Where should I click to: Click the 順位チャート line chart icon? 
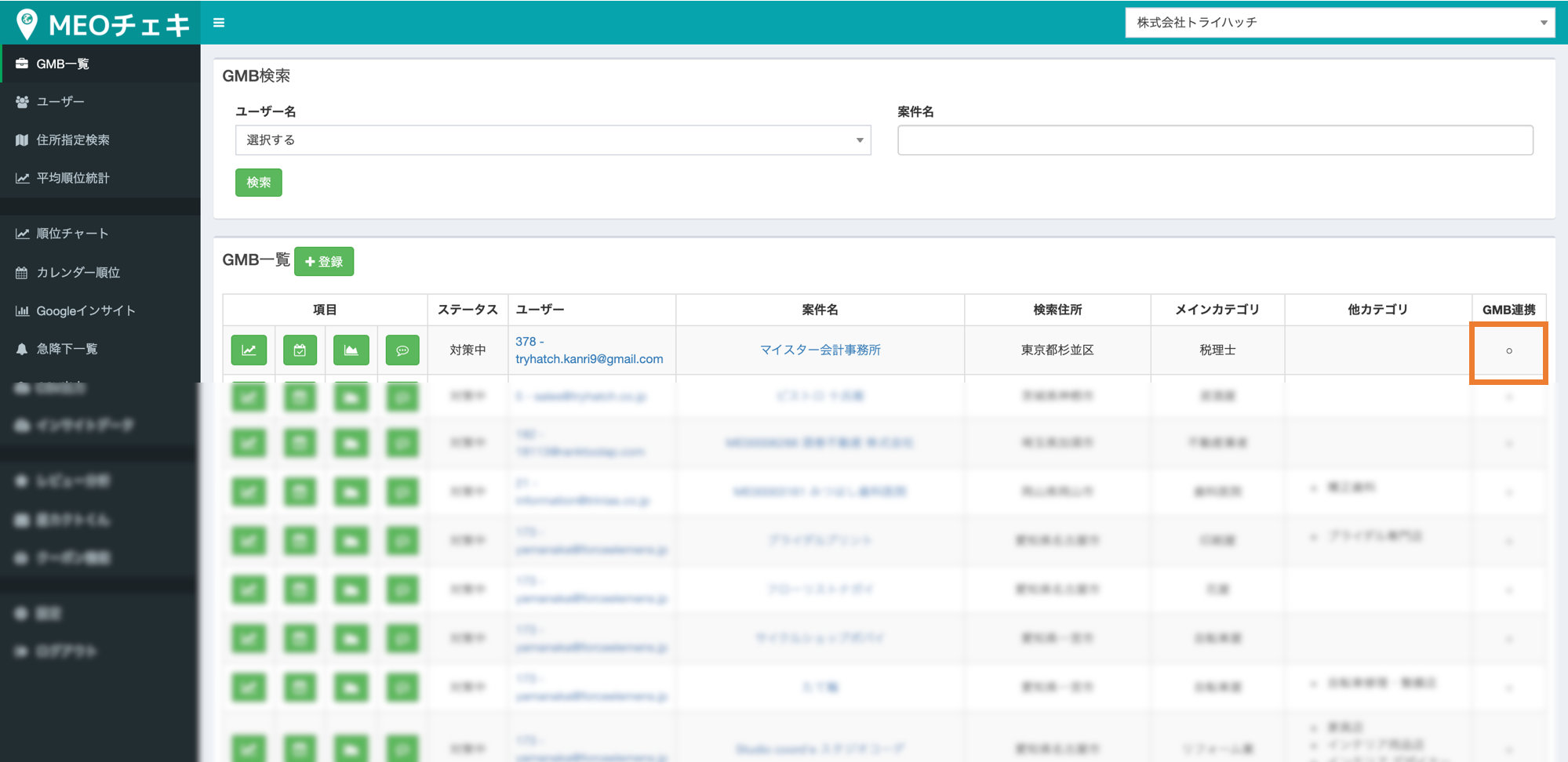point(22,234)
